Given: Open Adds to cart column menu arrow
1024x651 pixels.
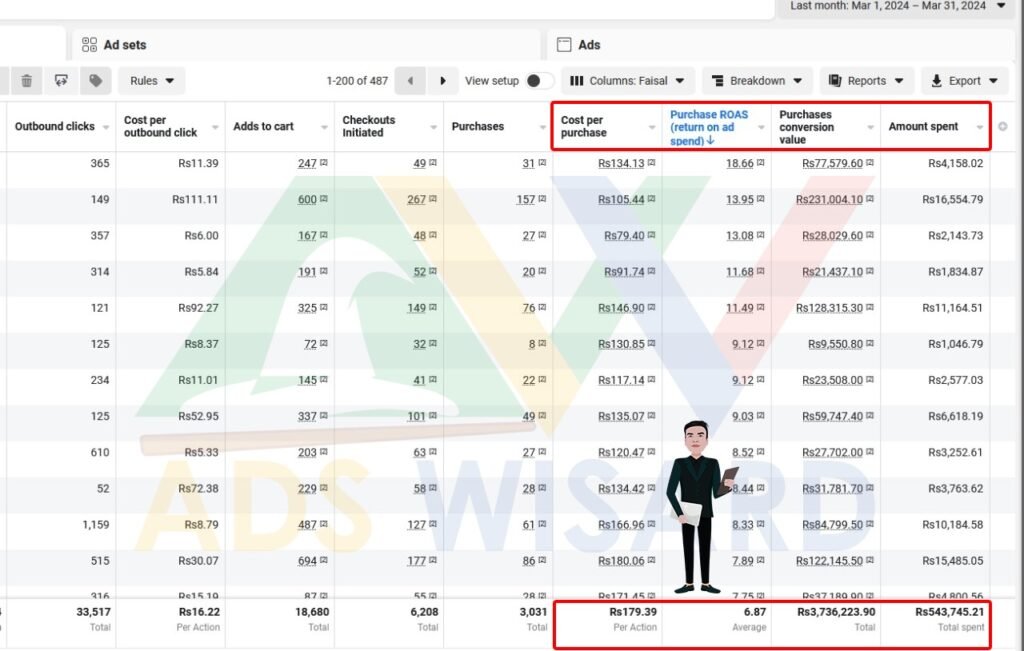Looking at the screenshot, I should point(324,127).
